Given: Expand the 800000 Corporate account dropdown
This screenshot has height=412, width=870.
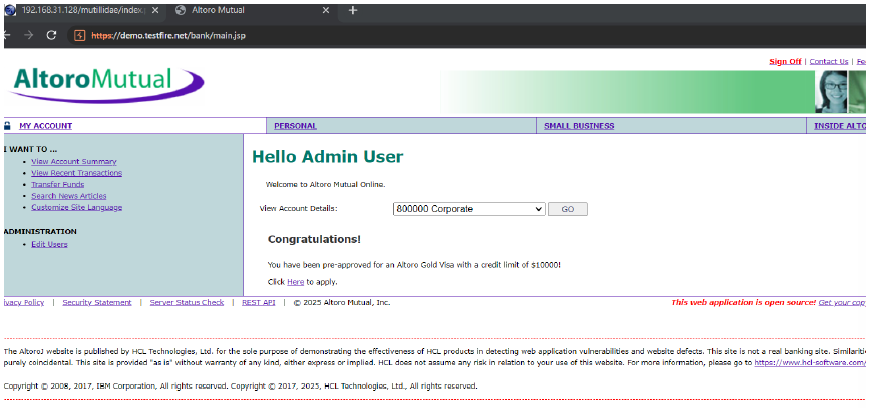Looking at the screenshot, I should point(469,209).
